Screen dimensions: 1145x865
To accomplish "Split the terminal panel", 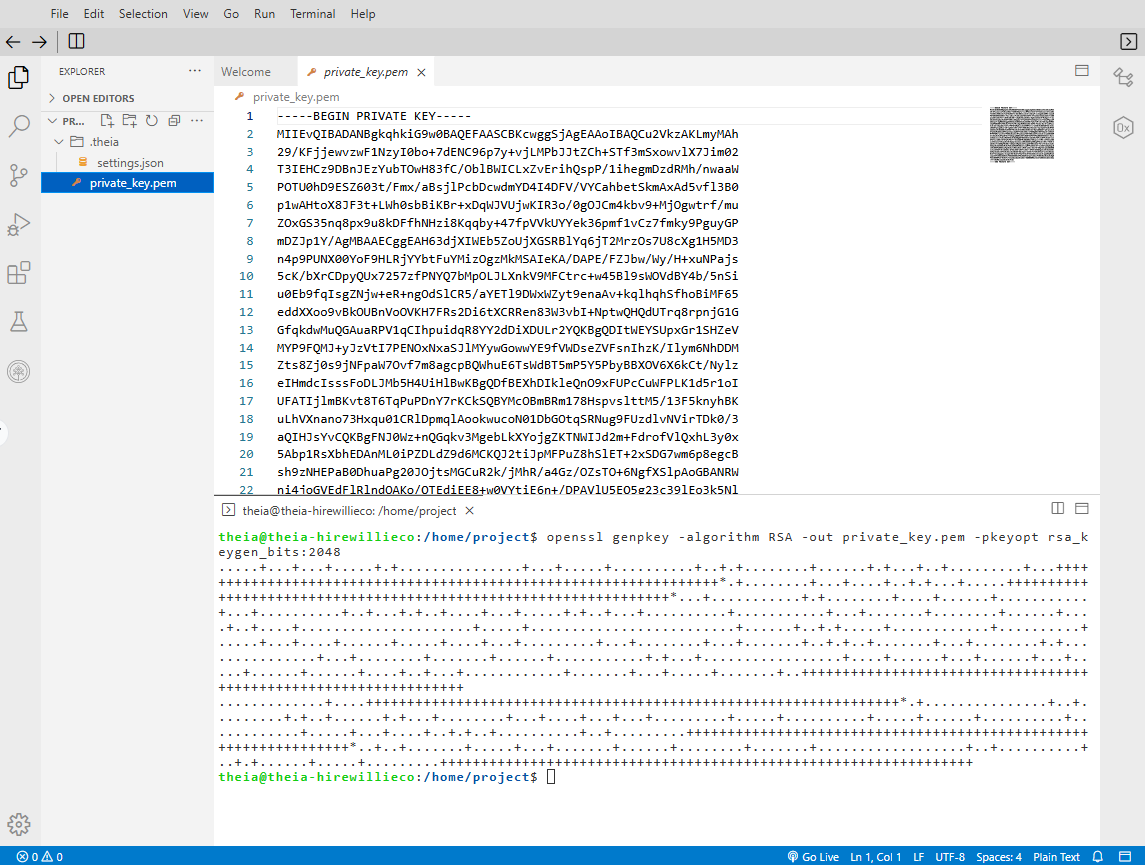I will coord(1057,508).
